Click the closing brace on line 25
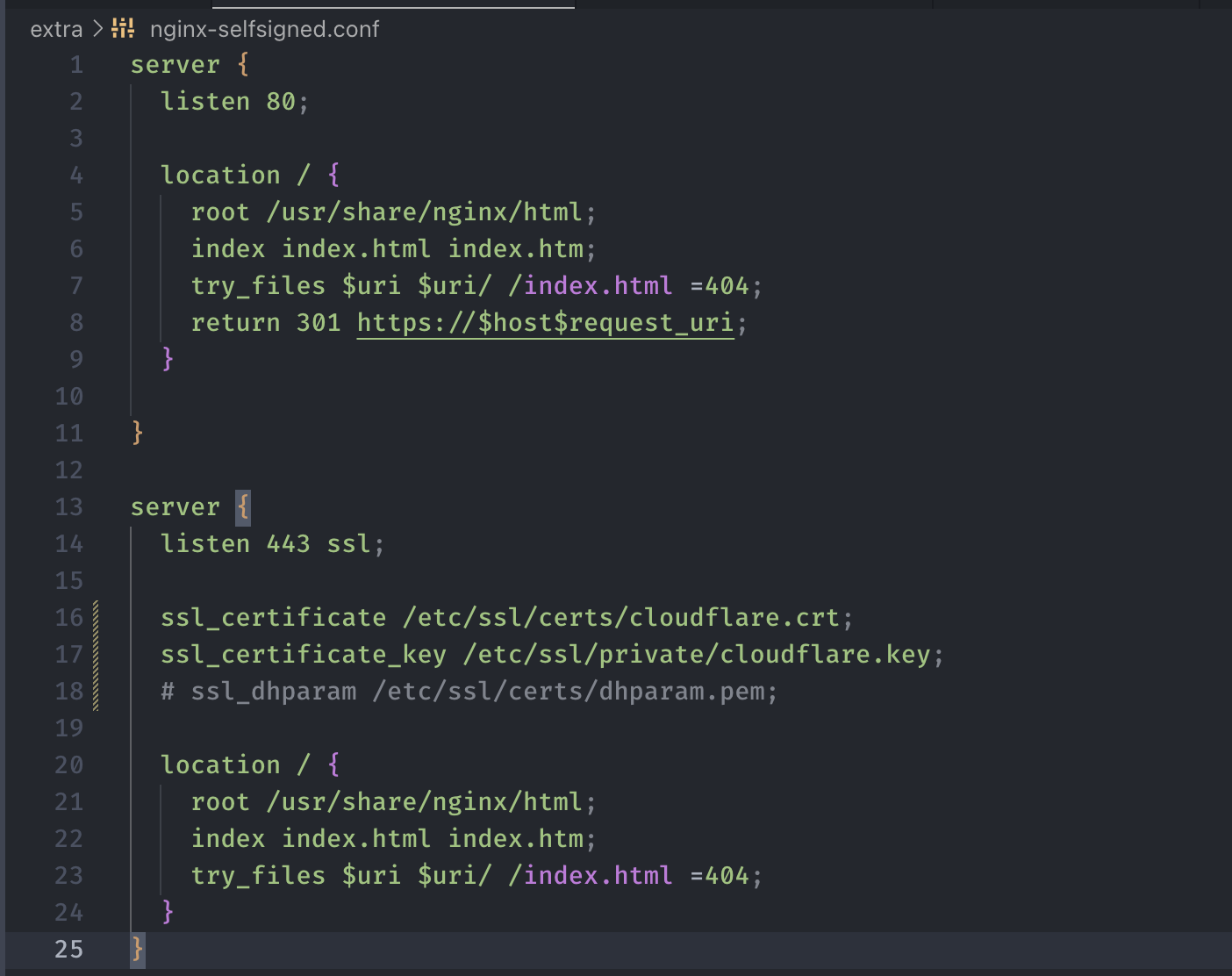 138,950
